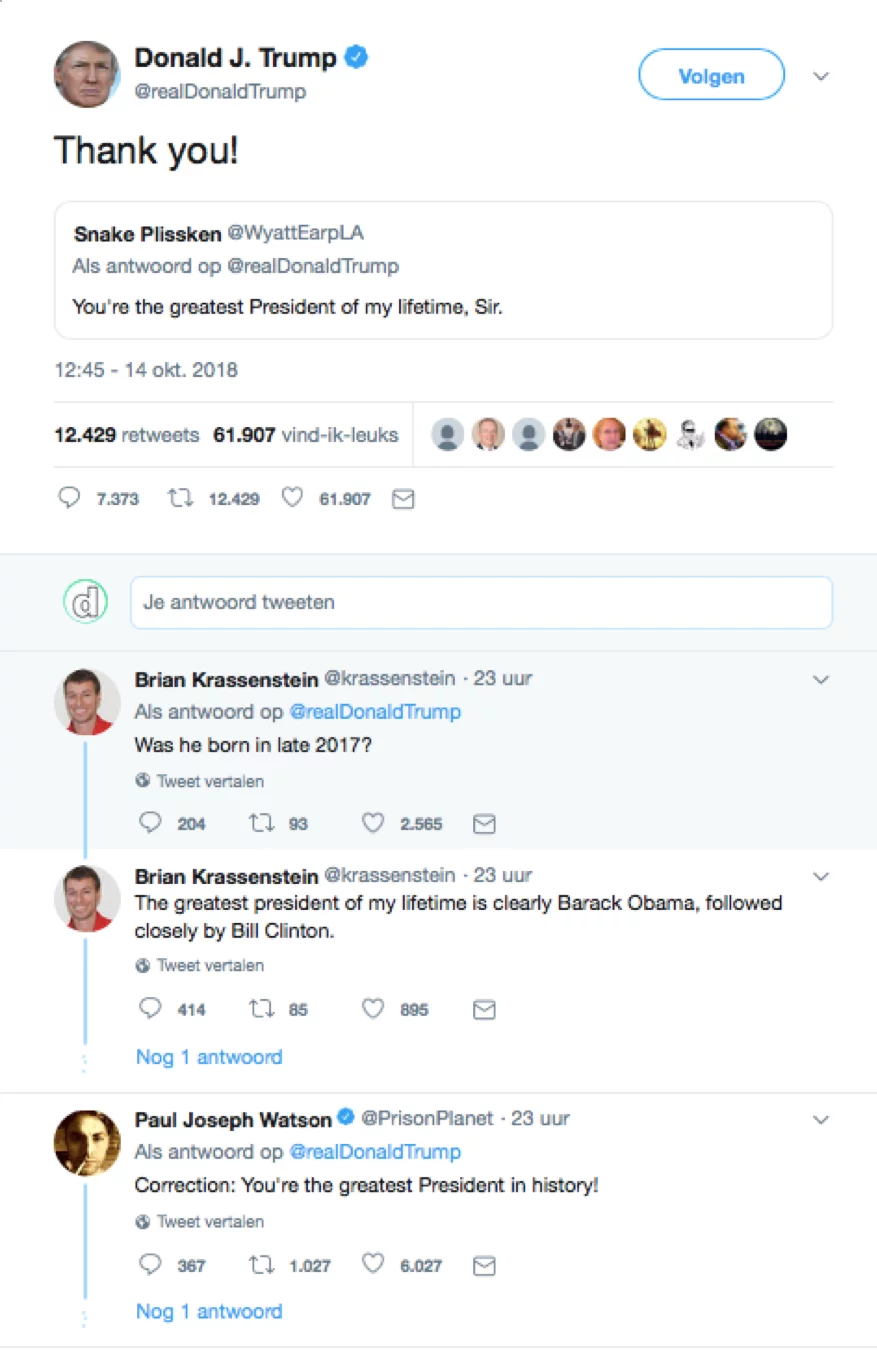Image resolution: width=877 pixels, height=1350 pixels.
Task: Like Paul Joseph Watson's reply
Action: point(373,1265)
